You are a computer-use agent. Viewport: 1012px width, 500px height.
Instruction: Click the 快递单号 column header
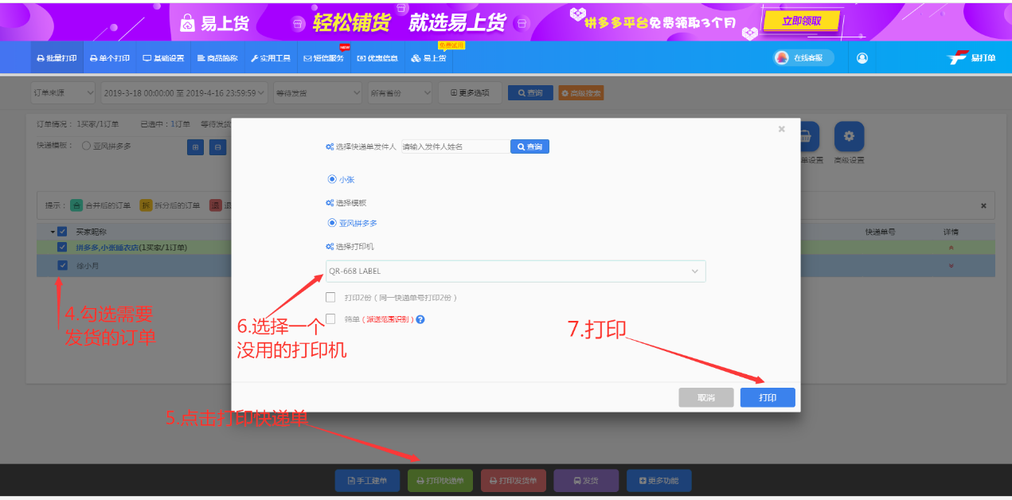(x=880, y=232)
